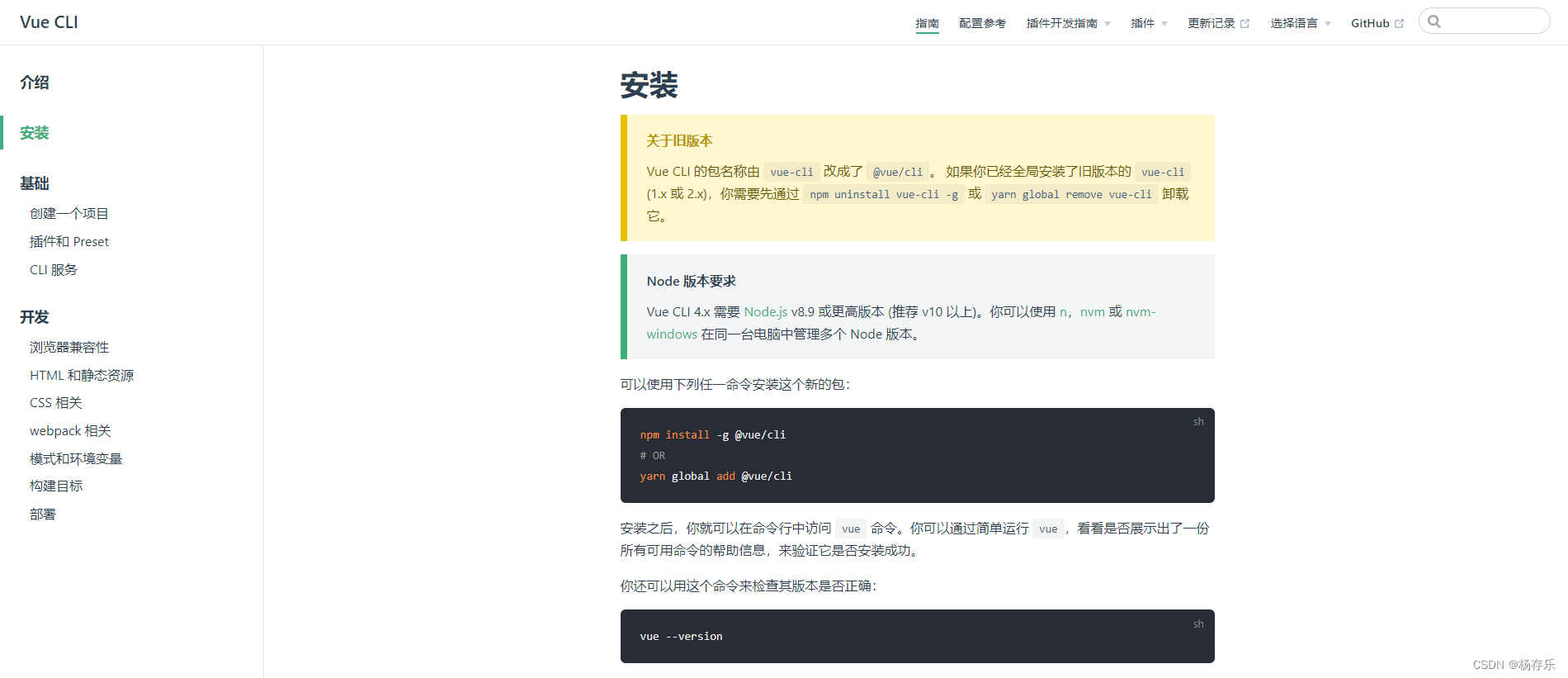Open 创建一个项目 in the sidebar
1568x678 pixels.
pyautogui.click(x=69, y=214)
